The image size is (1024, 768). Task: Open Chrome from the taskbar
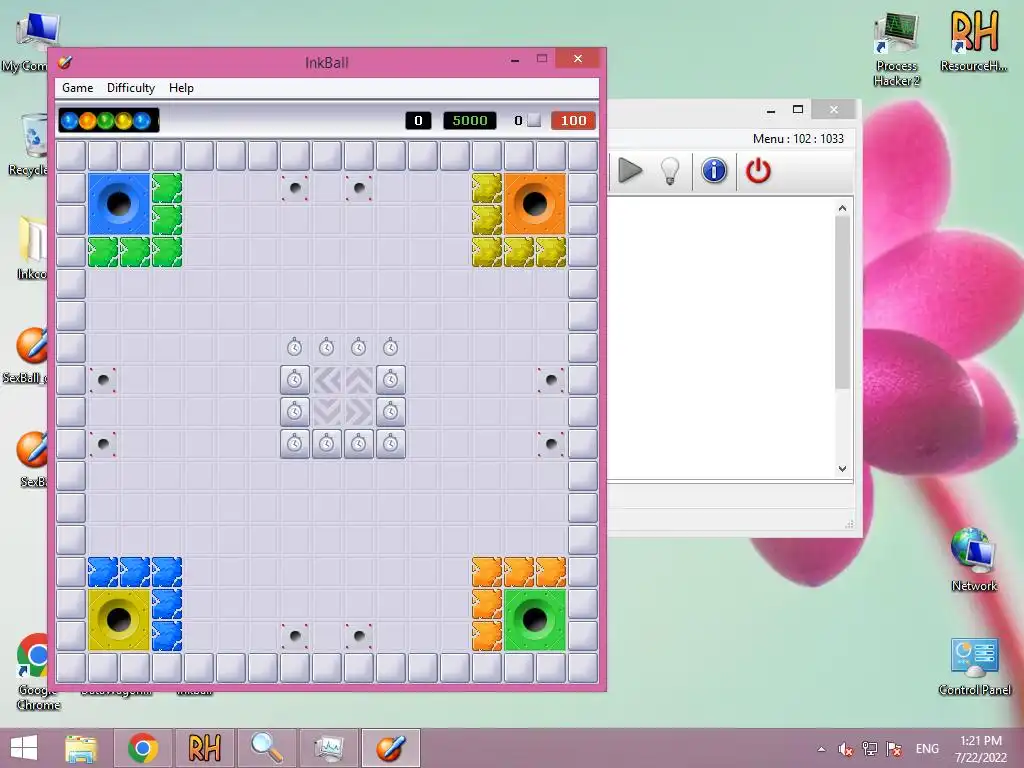click(143, 748)
